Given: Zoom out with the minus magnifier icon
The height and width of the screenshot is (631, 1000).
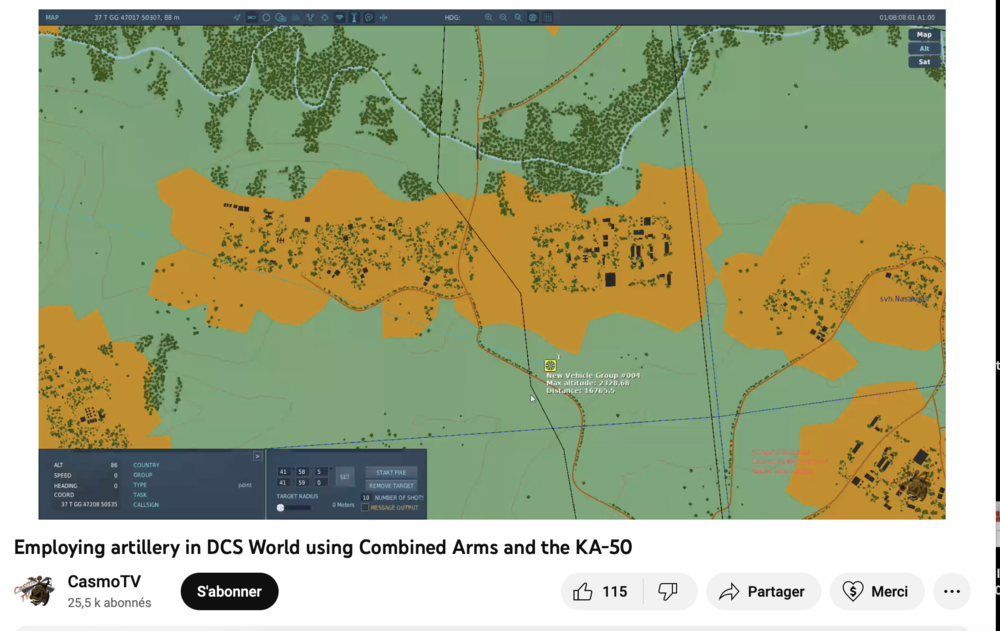Looking at the screenshot, I should tap(503, 17).
